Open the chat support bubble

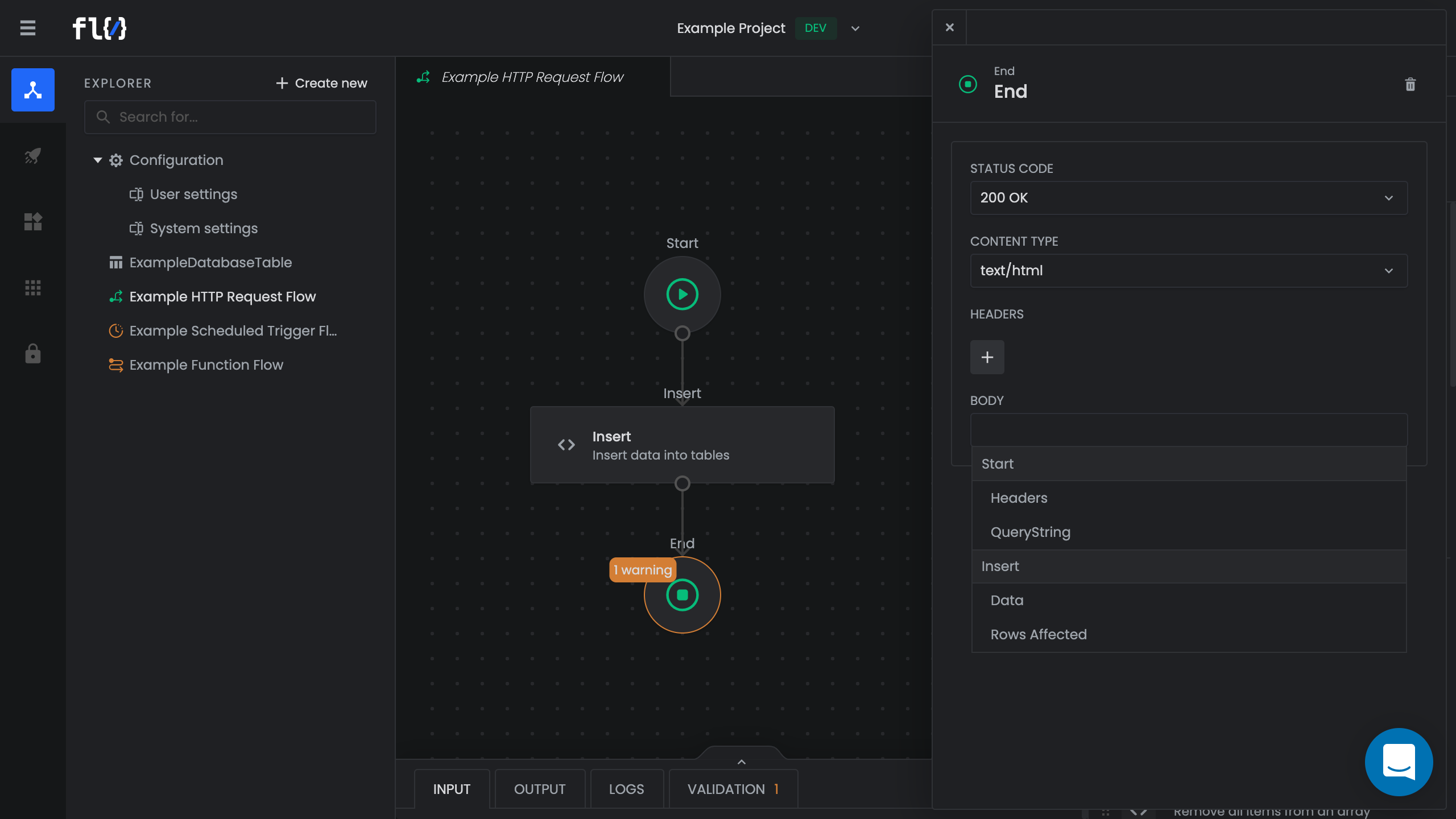1399,762
